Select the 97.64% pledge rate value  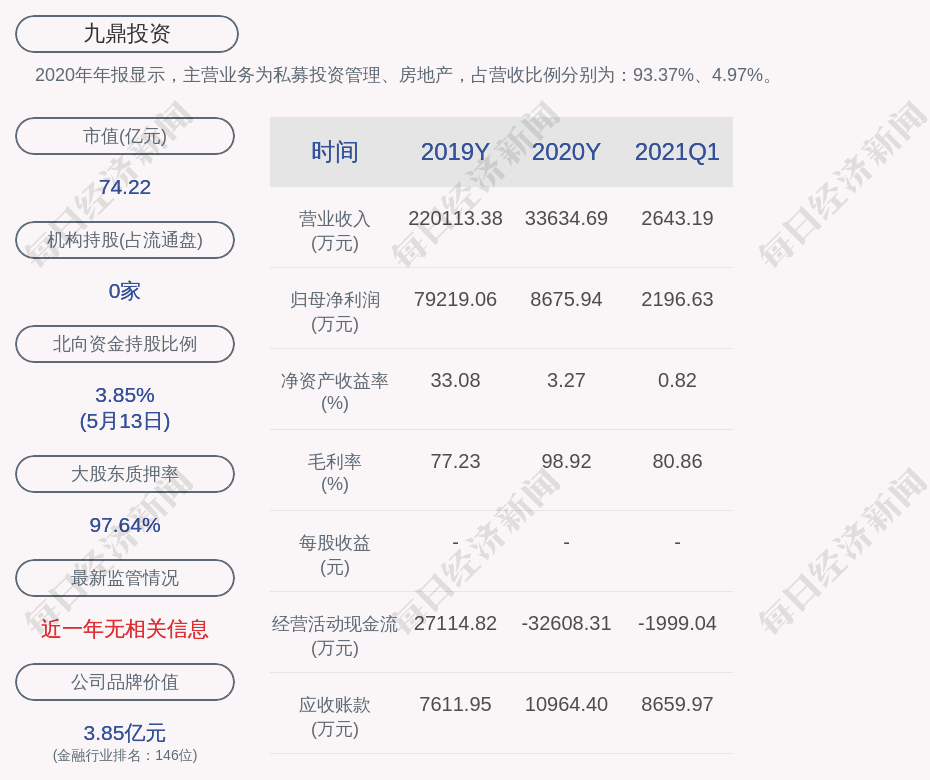coord(125,525)
